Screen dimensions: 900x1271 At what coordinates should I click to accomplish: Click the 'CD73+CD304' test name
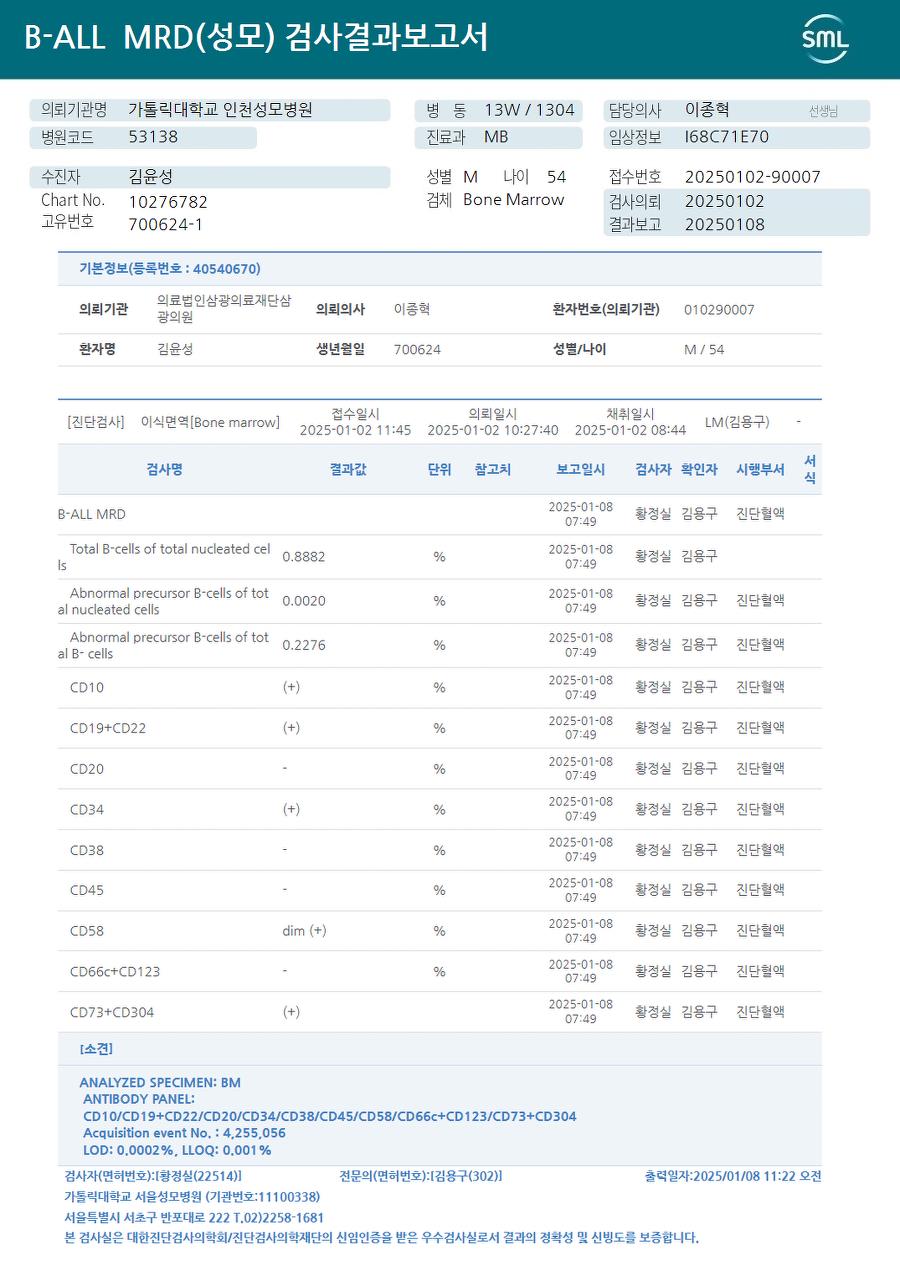(112, 1012)
